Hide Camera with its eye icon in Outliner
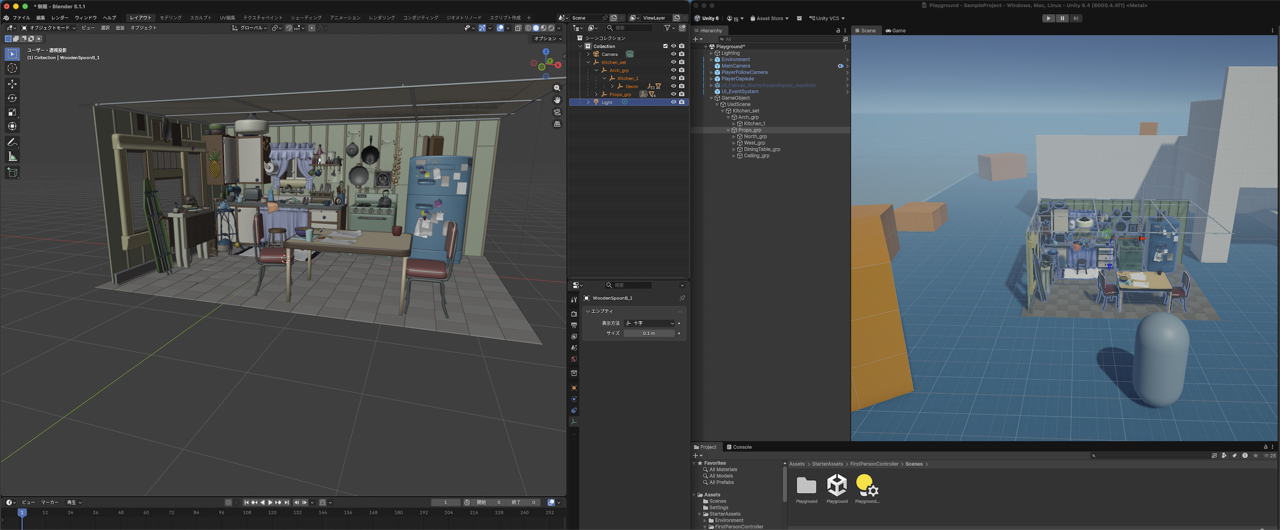 click(673, 54)
